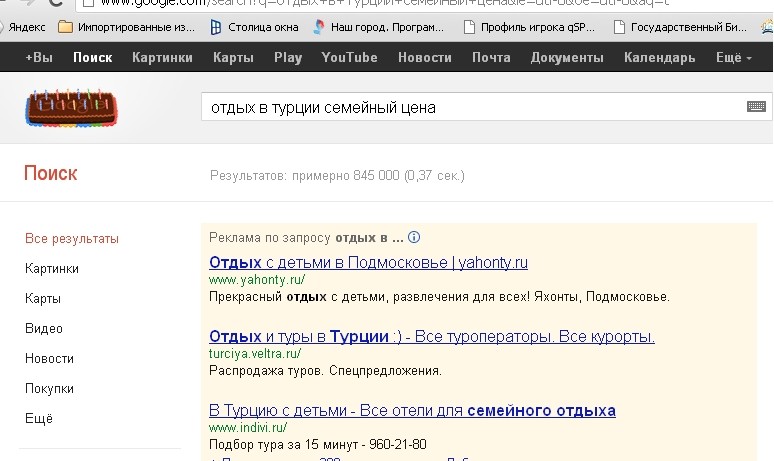Screen dimensions: 774x461
Task: Click the ad info icon next to Реклама
Action: pyautogui.click(x=414, y=237)
